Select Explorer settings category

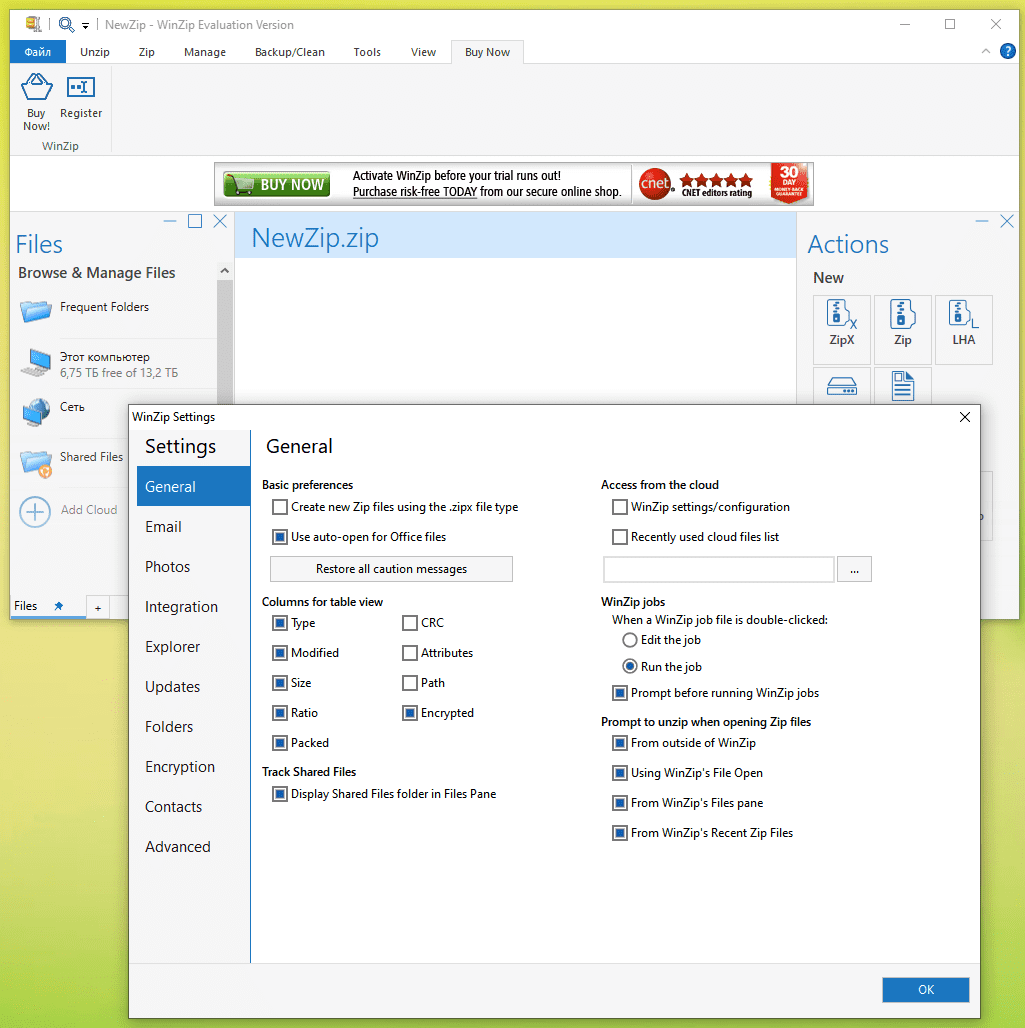(193, 646)
